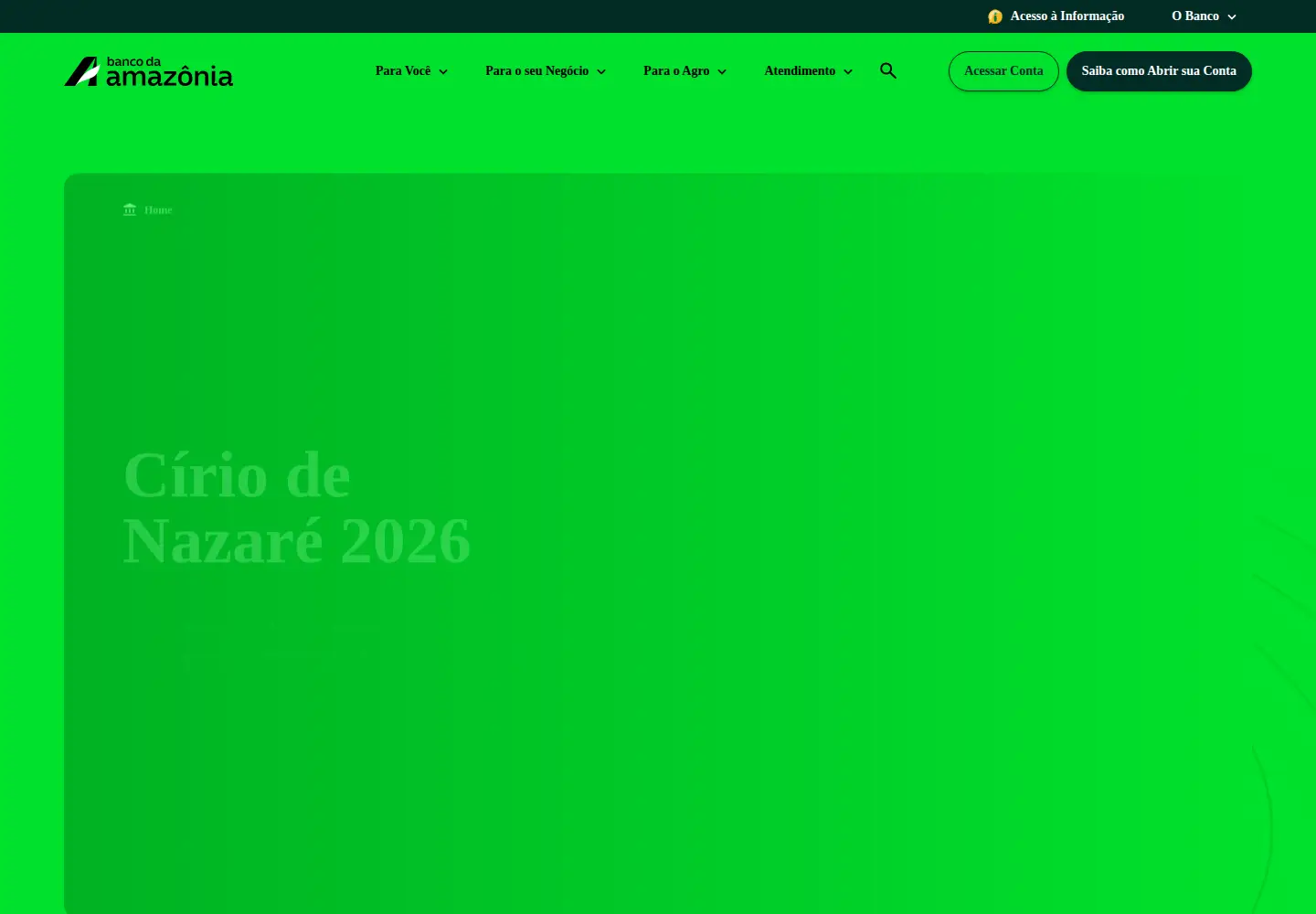Open the search magnifier icon
The image size is (1316, 914).
point(888,70)
